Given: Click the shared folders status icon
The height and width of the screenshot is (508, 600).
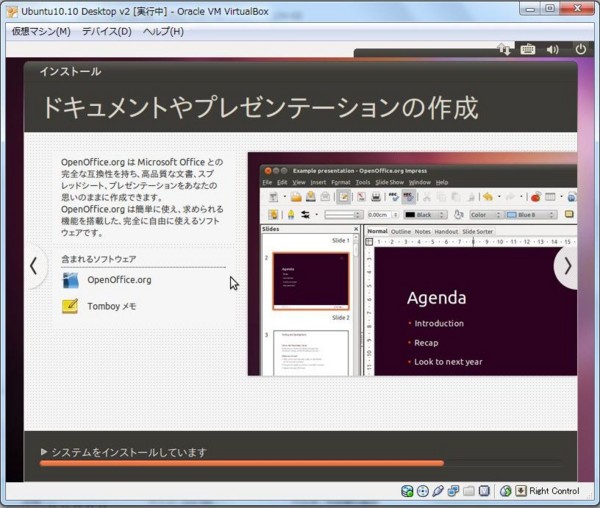Looking at the screenshot, I should [469, 491].
